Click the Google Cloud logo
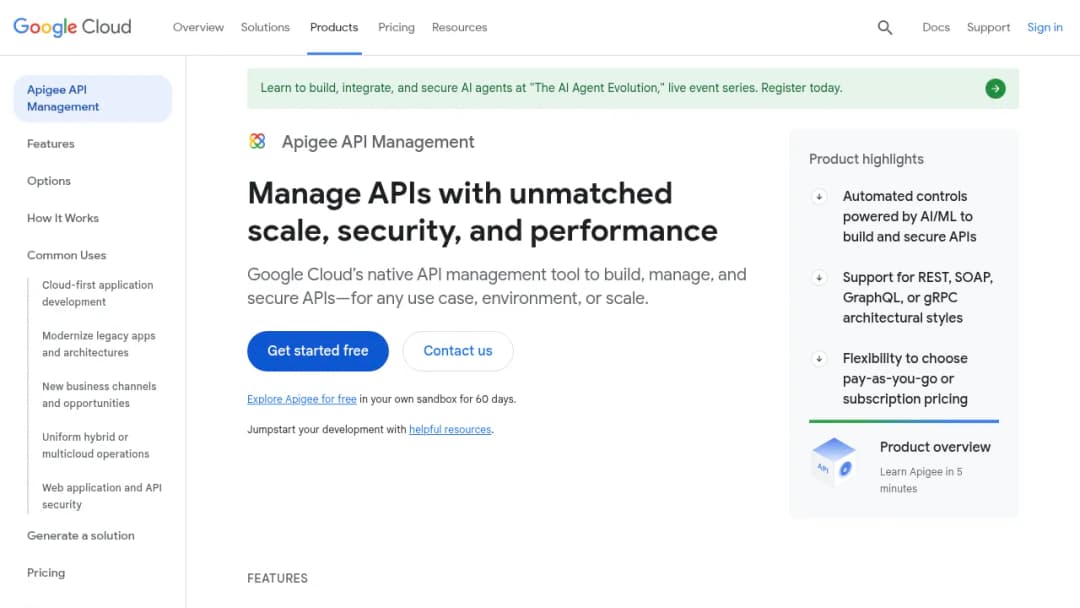The image size is (1080, 608). tap(72, 27)
